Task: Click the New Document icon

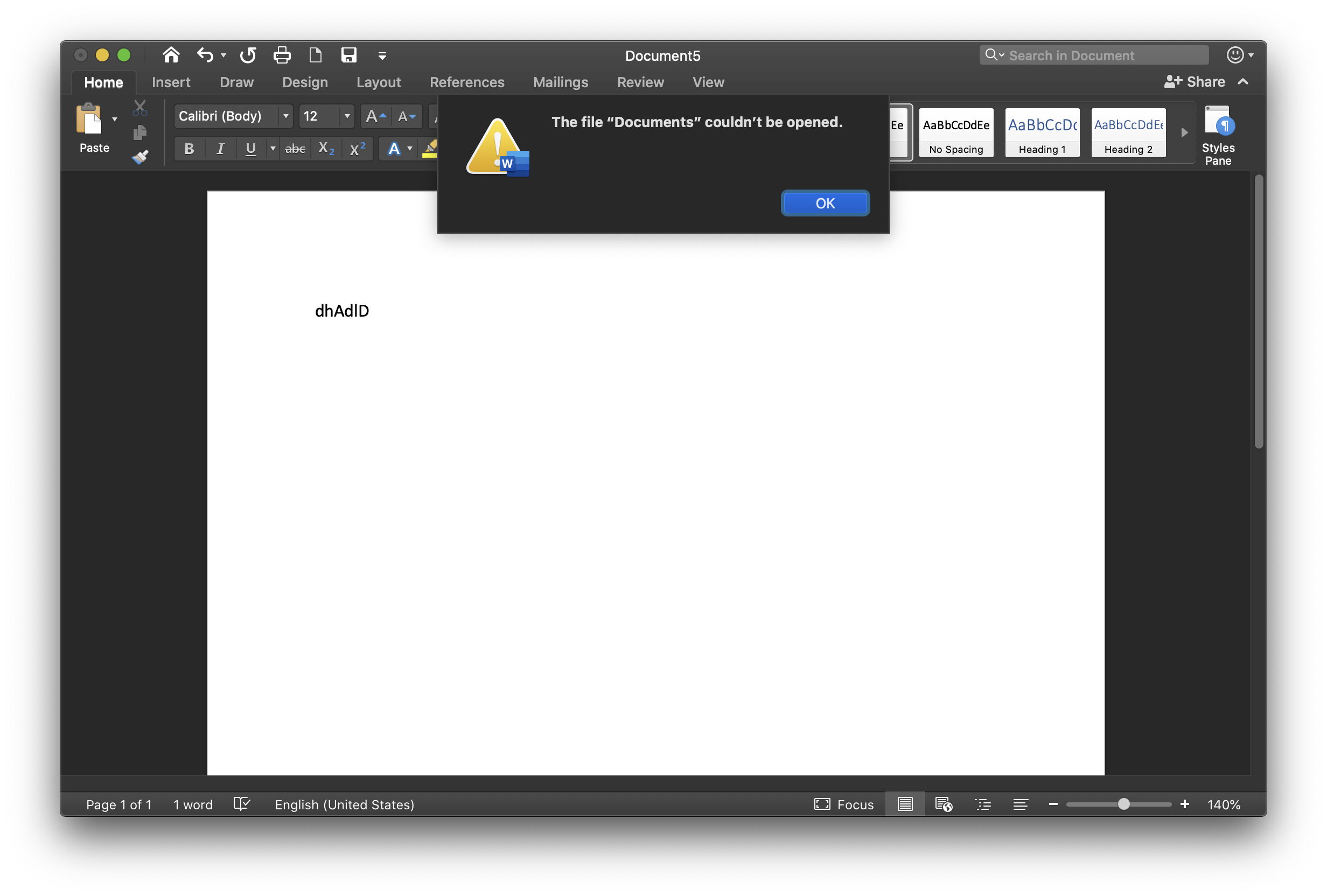Action: tap(315, 55)
